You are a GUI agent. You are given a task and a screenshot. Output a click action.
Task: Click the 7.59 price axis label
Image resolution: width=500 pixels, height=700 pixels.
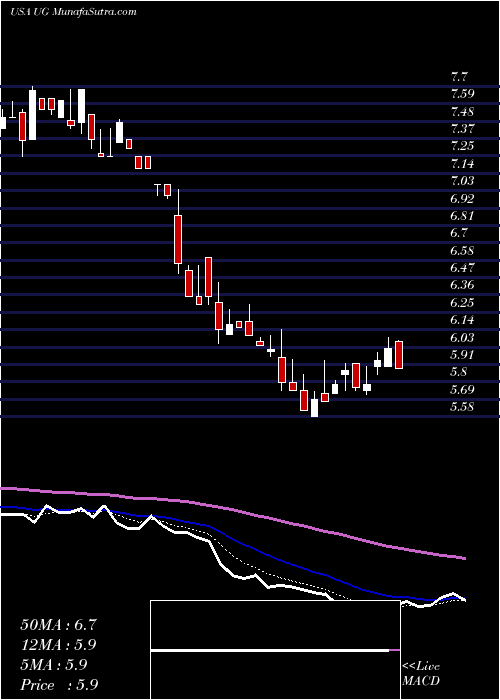click(x=462, y=94)
